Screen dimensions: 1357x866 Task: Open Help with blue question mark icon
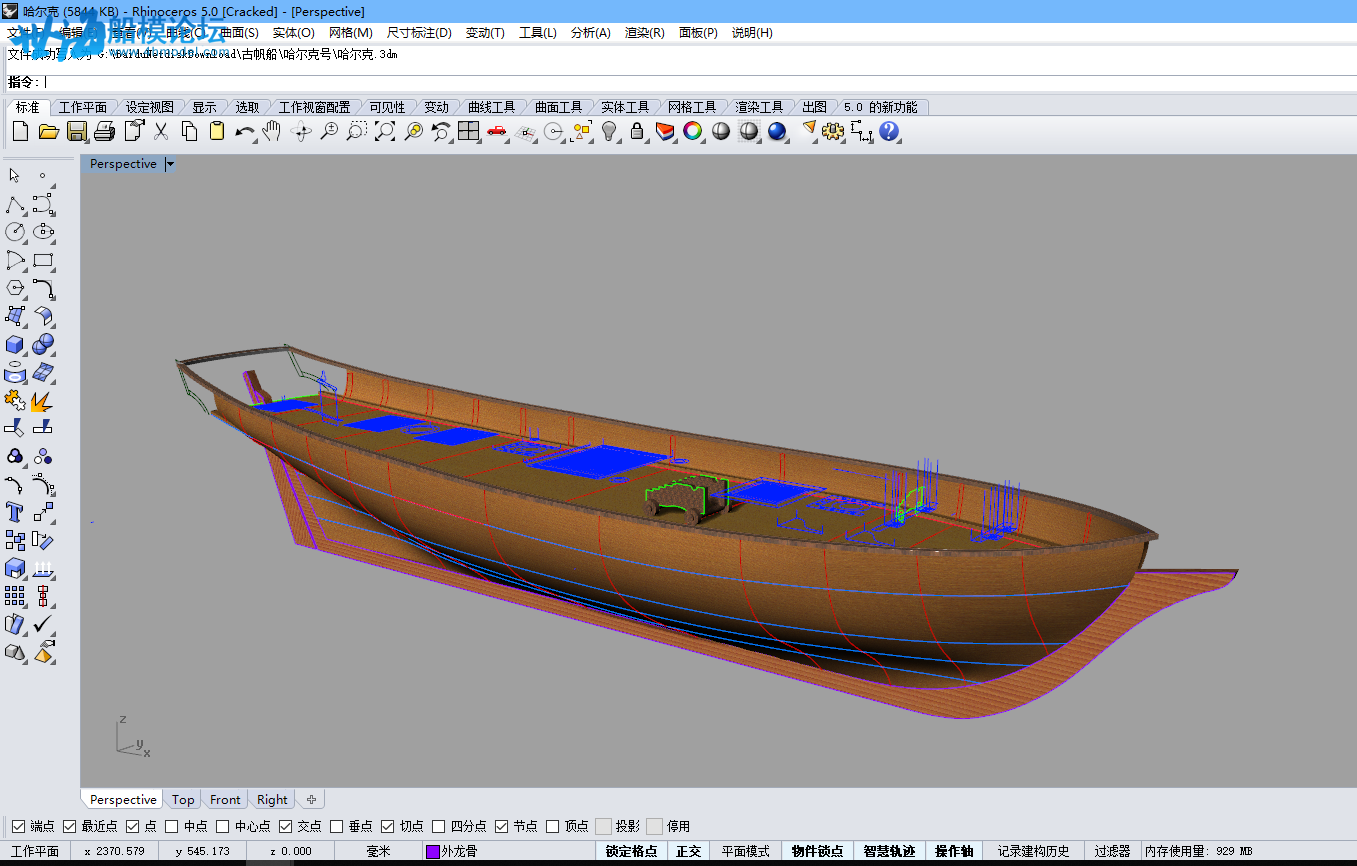click(x=889, y=131)
